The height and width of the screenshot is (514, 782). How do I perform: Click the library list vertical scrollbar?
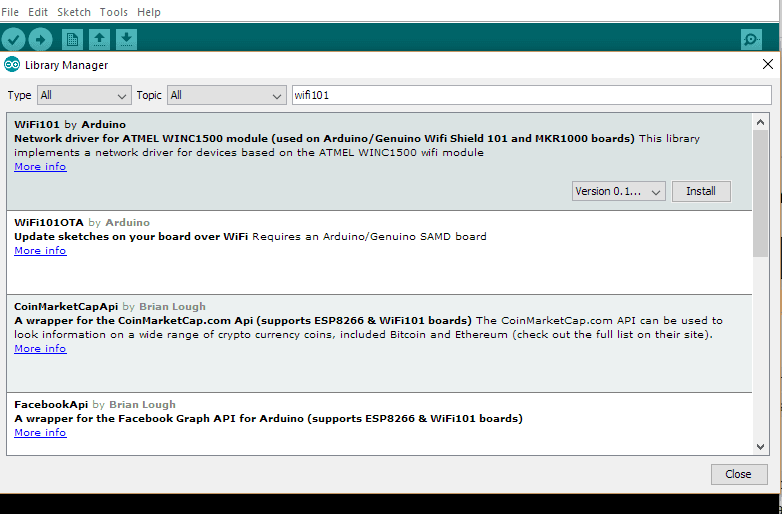[760, 190]
